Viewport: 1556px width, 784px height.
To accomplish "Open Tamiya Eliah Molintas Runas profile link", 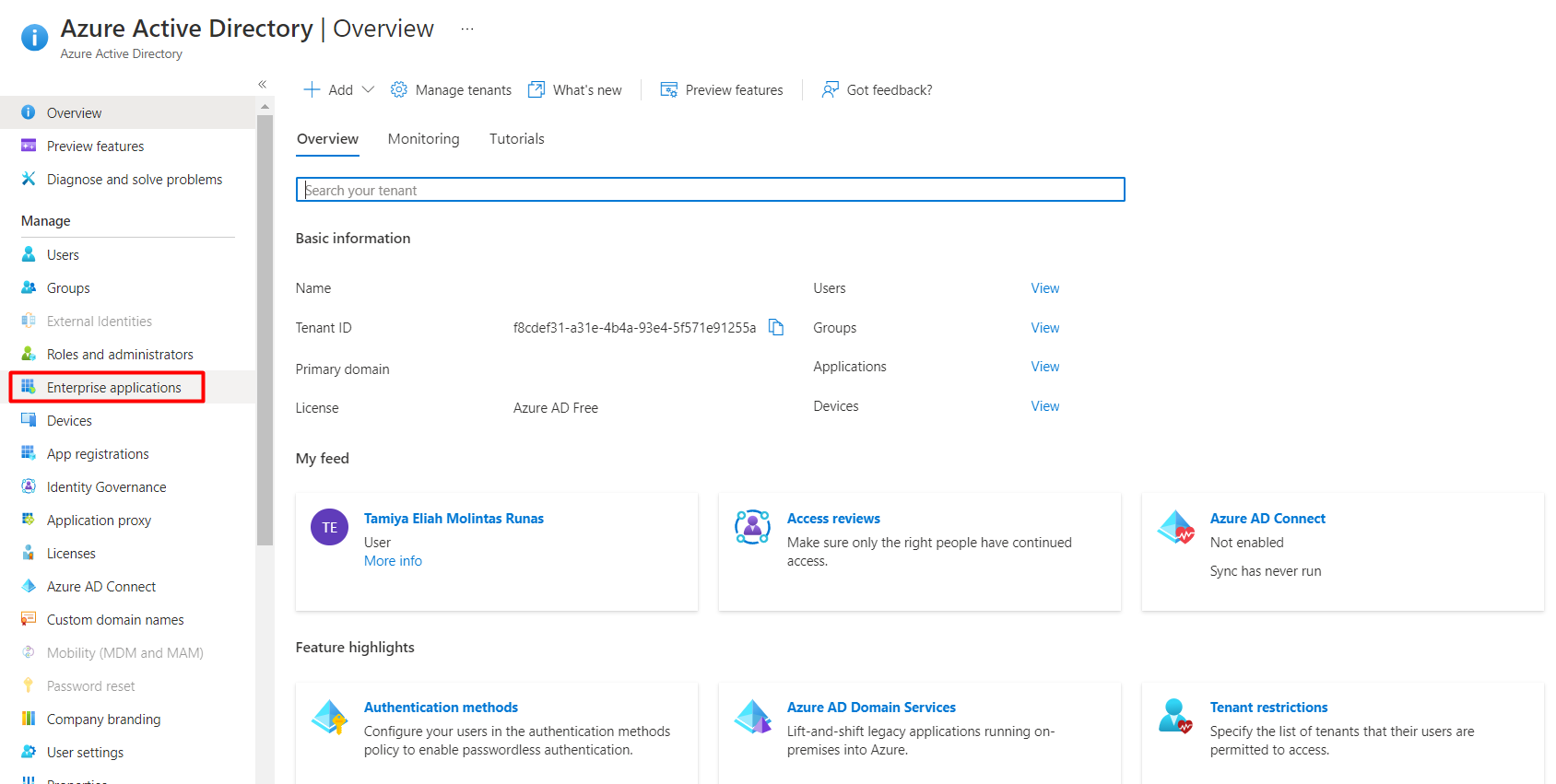I will 454,519.
